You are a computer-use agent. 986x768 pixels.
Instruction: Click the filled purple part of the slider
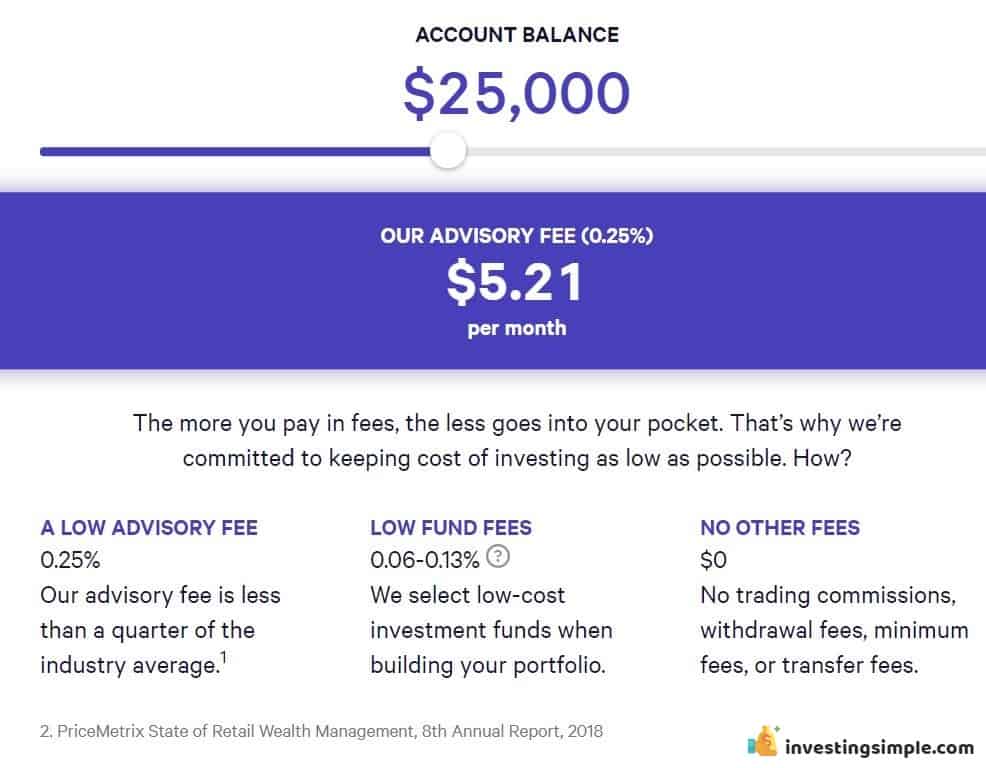click(235, 152)
